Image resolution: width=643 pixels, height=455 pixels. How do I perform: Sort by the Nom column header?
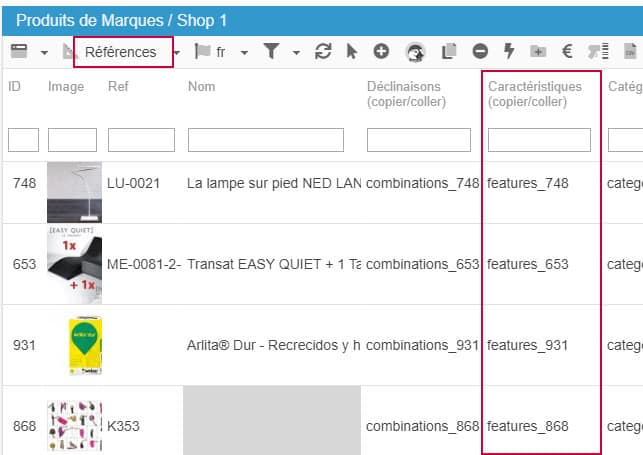point(201,87)
